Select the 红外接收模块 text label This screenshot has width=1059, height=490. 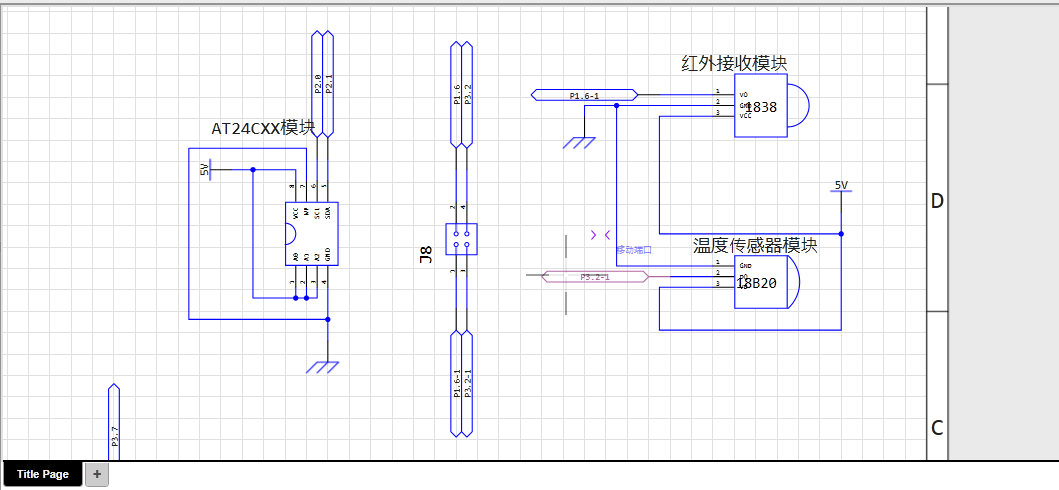tap(734, 63)
